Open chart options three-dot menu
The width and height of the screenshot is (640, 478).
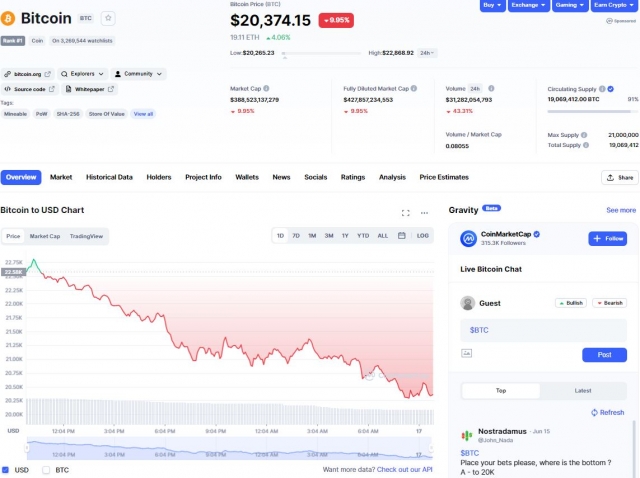coord(424,213)
